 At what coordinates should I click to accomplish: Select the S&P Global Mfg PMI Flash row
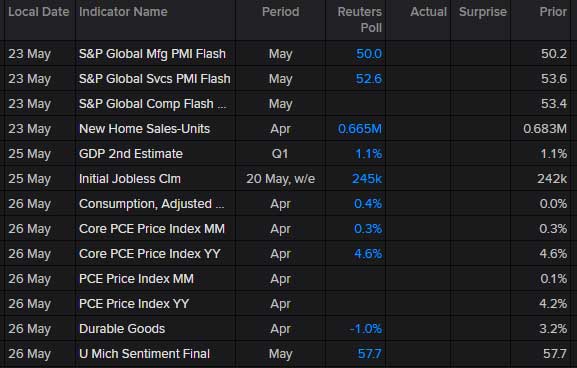(287, 54)
